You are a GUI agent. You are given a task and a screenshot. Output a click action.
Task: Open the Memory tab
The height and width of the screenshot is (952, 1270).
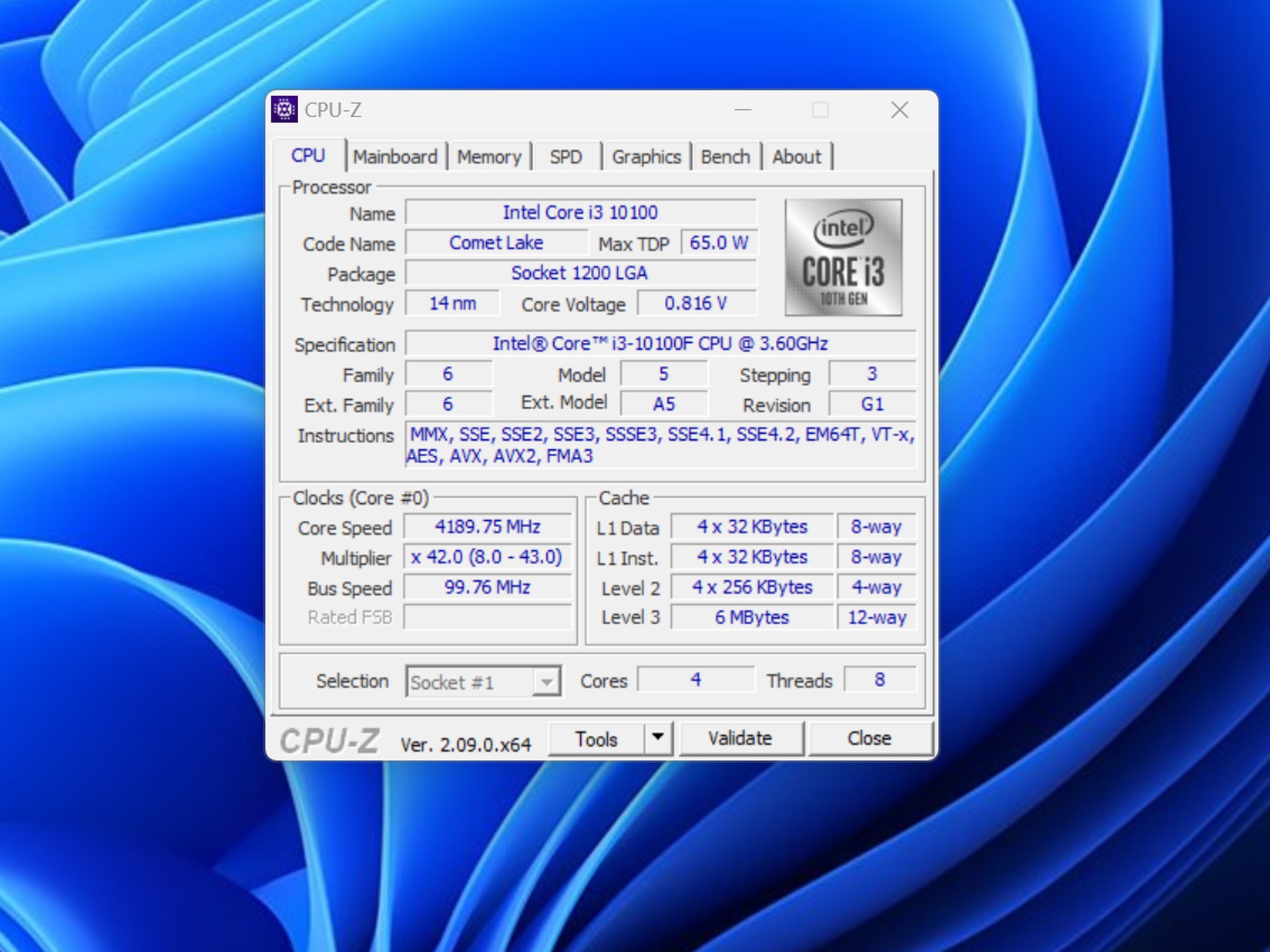(489, 157)
